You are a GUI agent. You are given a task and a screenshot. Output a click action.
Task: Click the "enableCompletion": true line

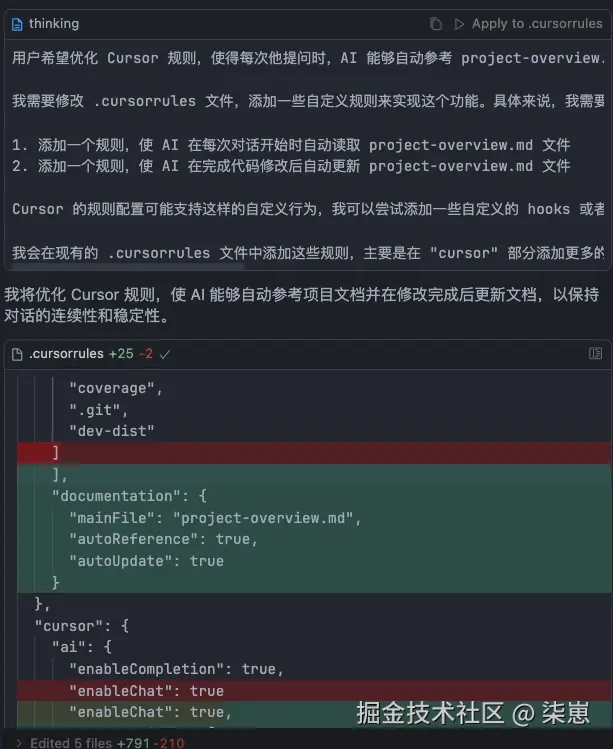click(176, 669)
